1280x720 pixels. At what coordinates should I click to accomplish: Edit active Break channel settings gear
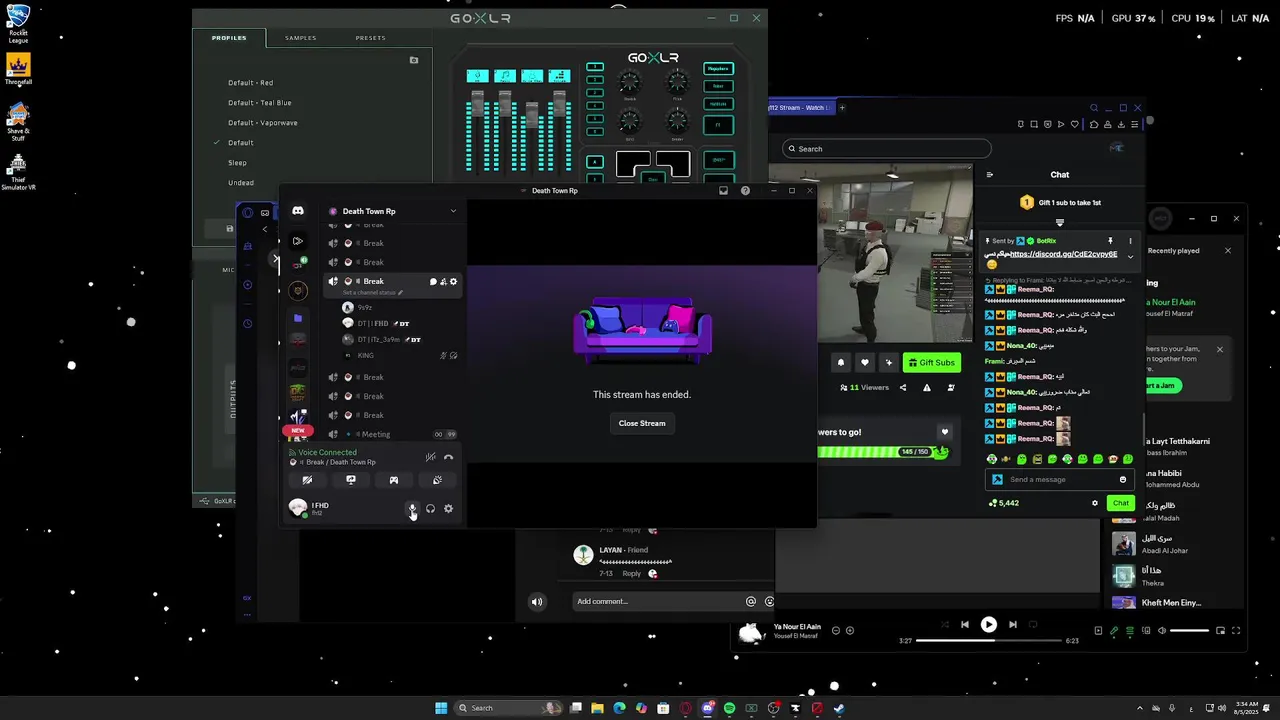click(453, 281)
